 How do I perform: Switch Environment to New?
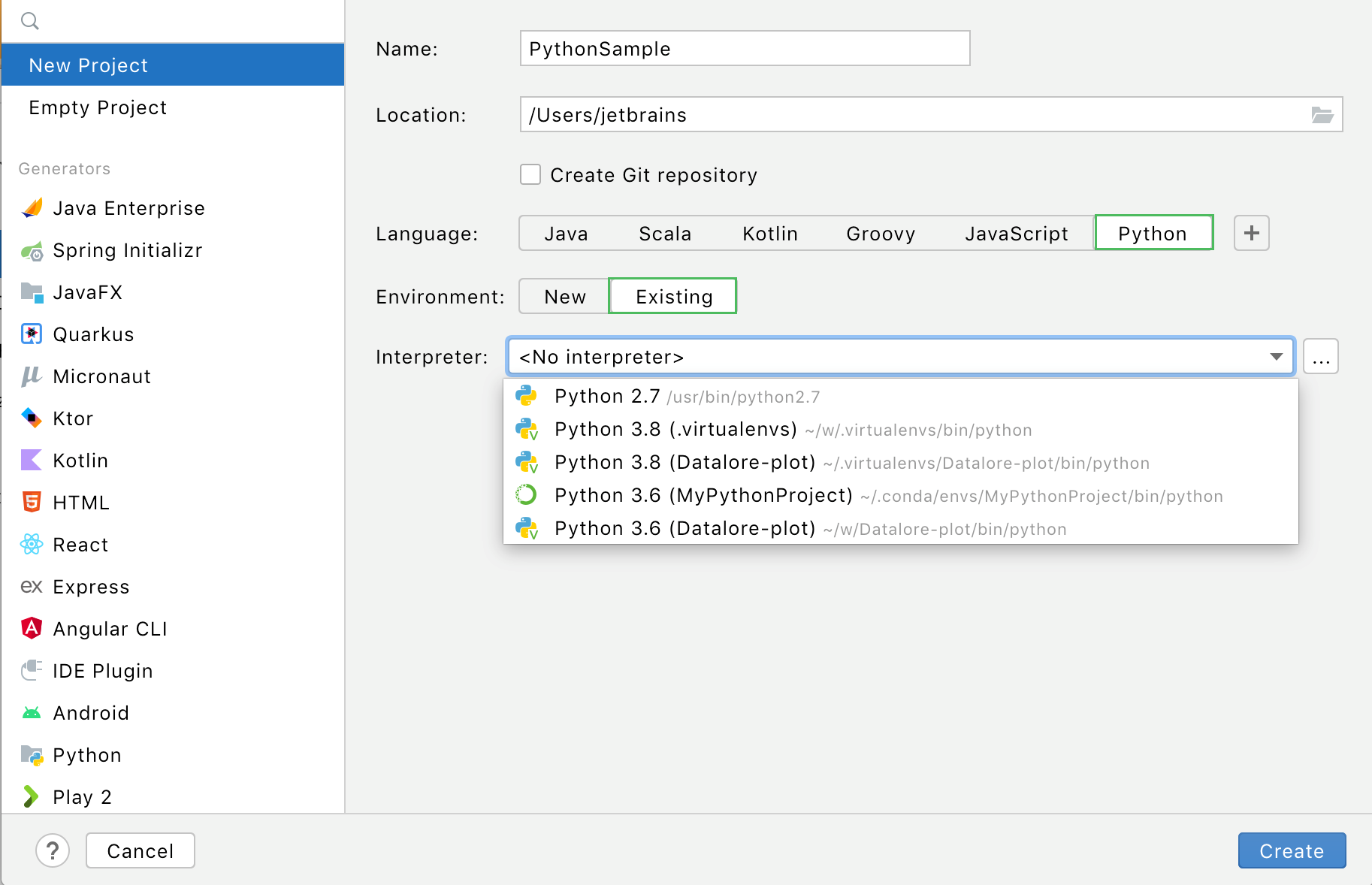pyautogui.click(x=564, y=296)
